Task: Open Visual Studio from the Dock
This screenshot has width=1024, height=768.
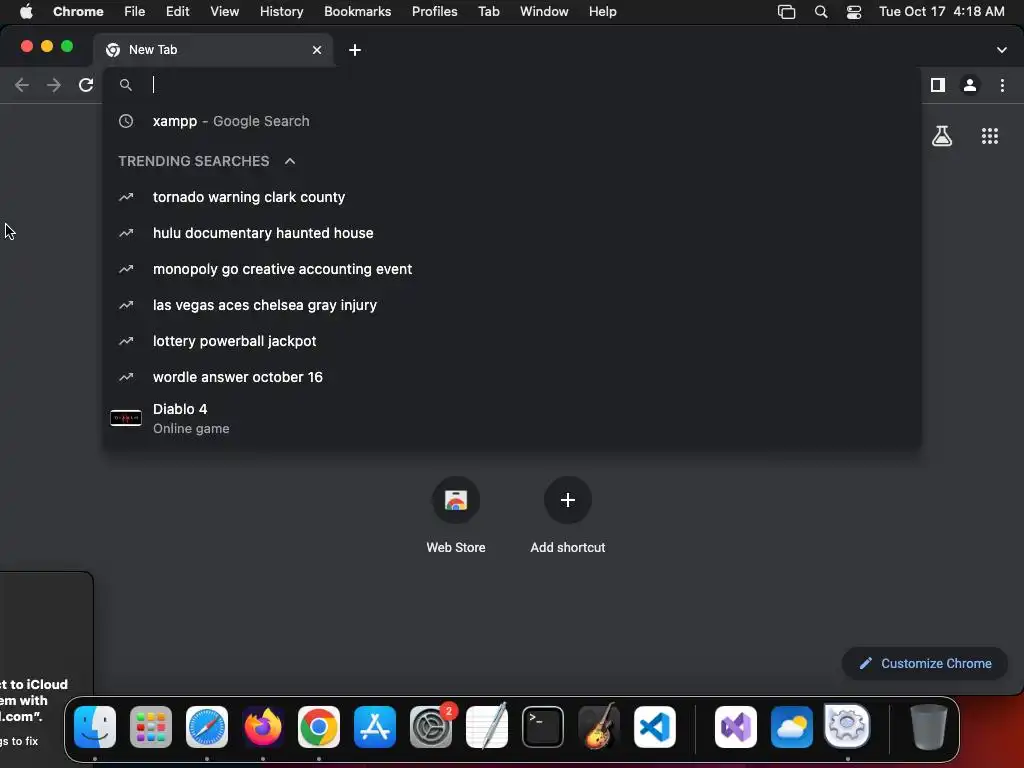Action: tap(736, 727)
